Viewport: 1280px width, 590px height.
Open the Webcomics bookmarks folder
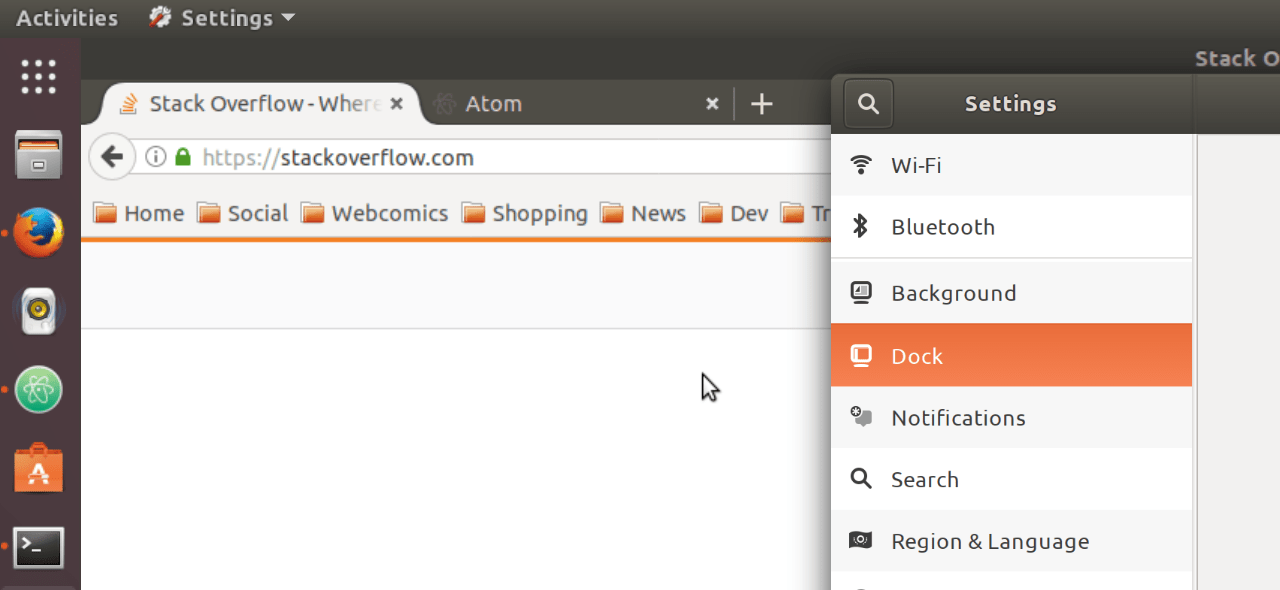click(x=390, y=213)
